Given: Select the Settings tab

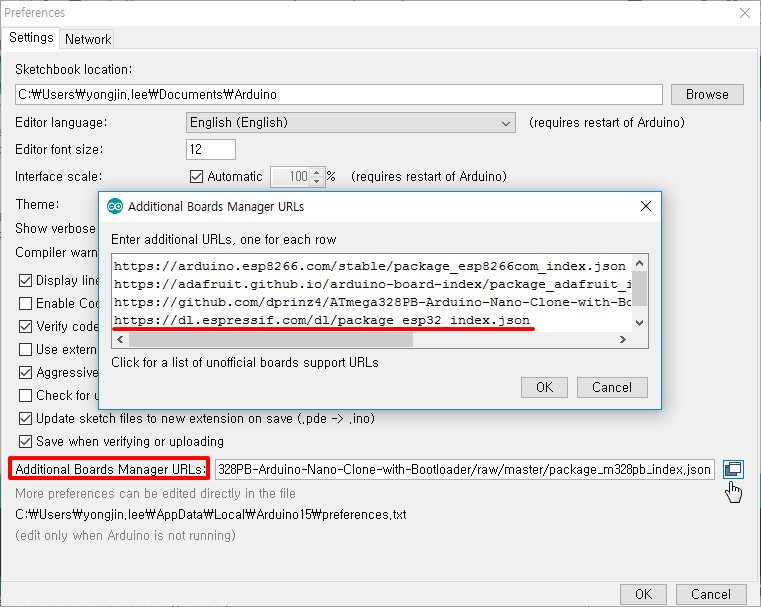Looking at the screenshot, I should click(31, 38).
